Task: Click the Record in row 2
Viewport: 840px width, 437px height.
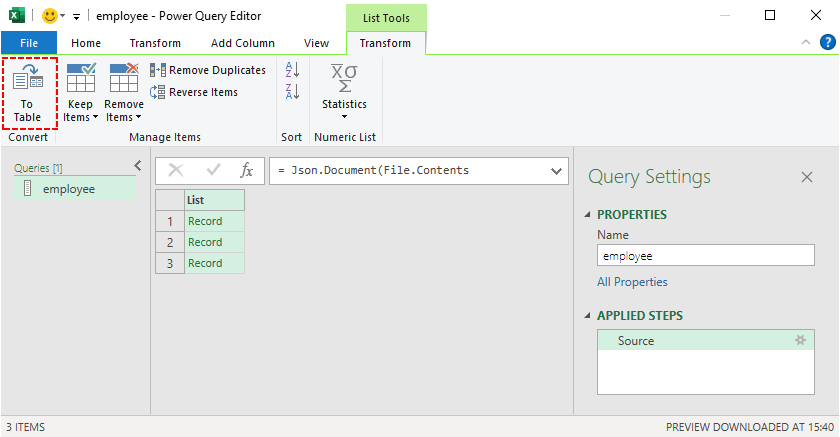Action: (214, 242)
